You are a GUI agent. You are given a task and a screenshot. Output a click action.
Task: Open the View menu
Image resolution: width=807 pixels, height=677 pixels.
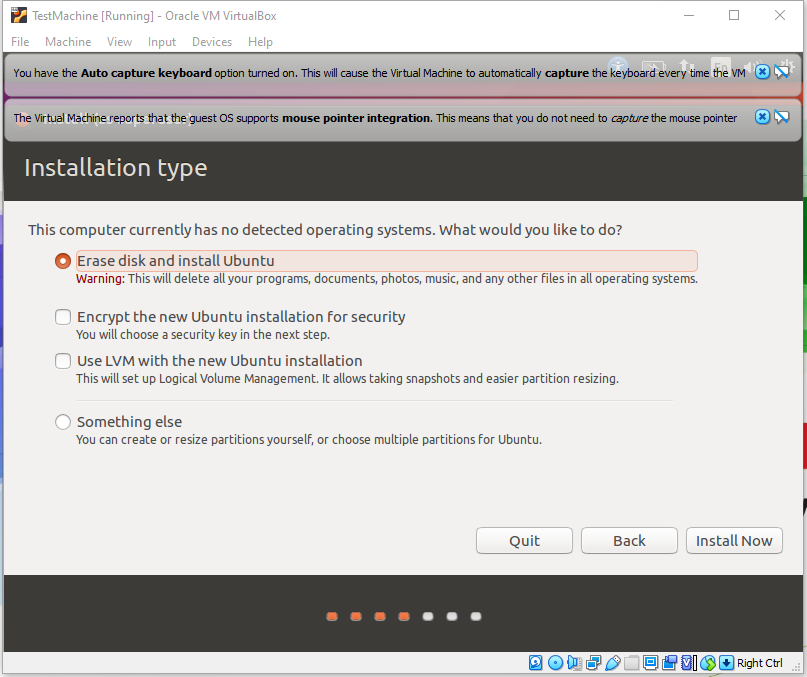[119, 42]
